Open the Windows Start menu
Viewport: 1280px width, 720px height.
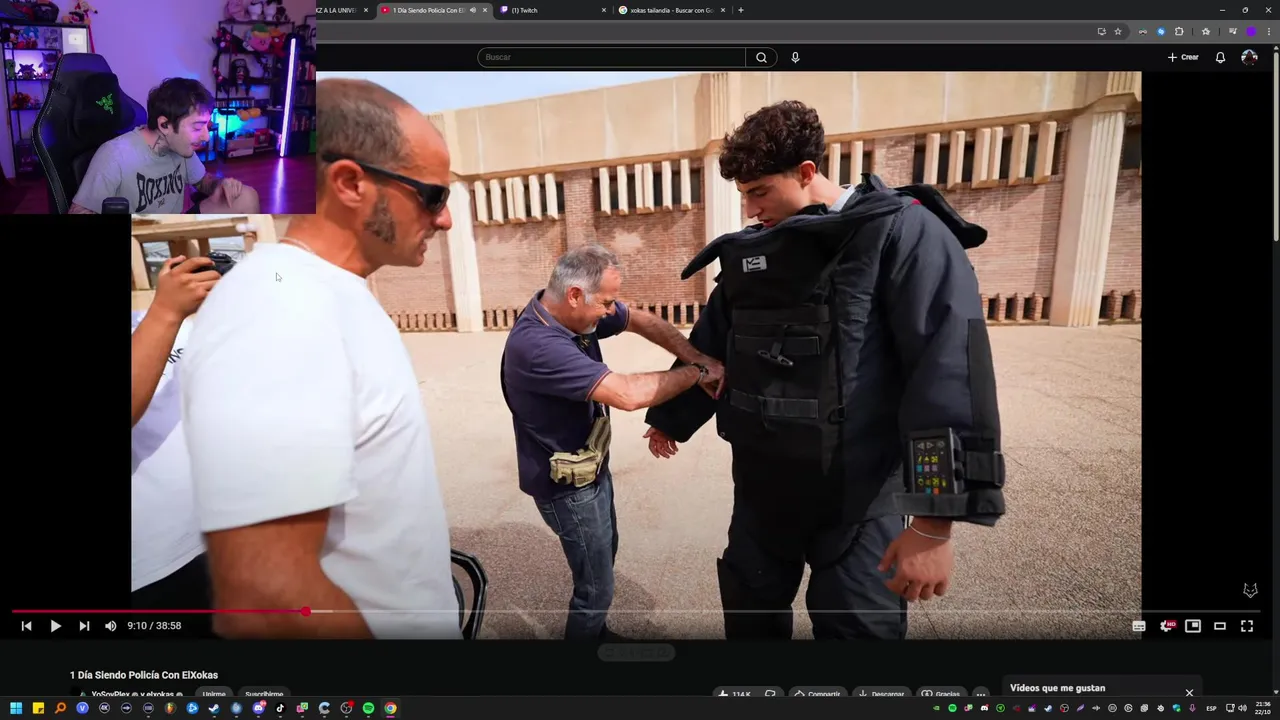(16, 708)
